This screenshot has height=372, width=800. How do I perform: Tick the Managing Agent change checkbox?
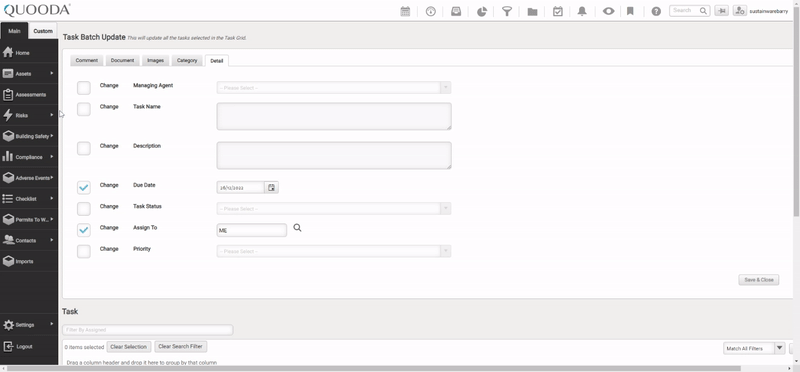84,88
